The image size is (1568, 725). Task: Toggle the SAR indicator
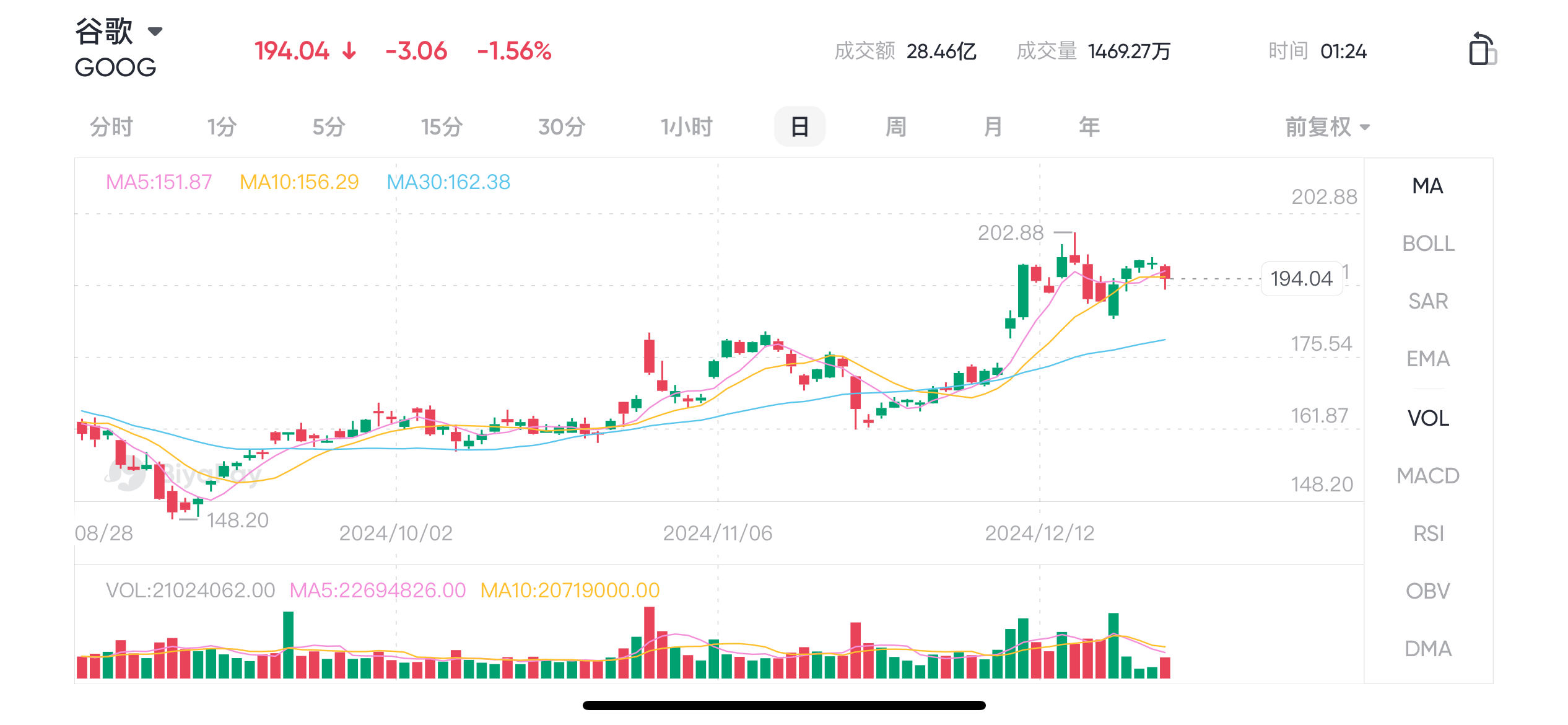[x=1428, y=301]
